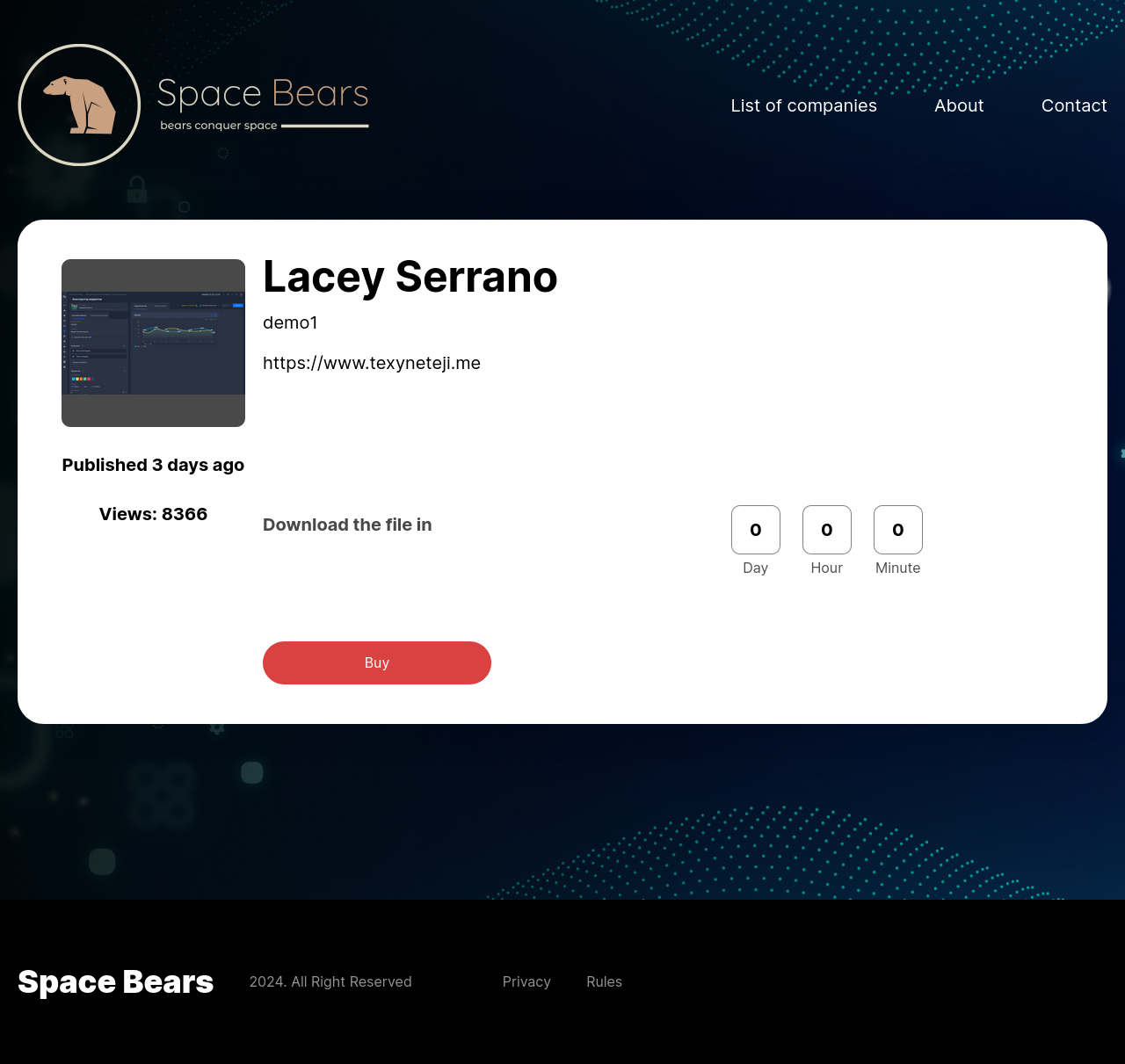Click the 'Download the file in' label
This screenshot has width=1125, height=1064.
347,525
